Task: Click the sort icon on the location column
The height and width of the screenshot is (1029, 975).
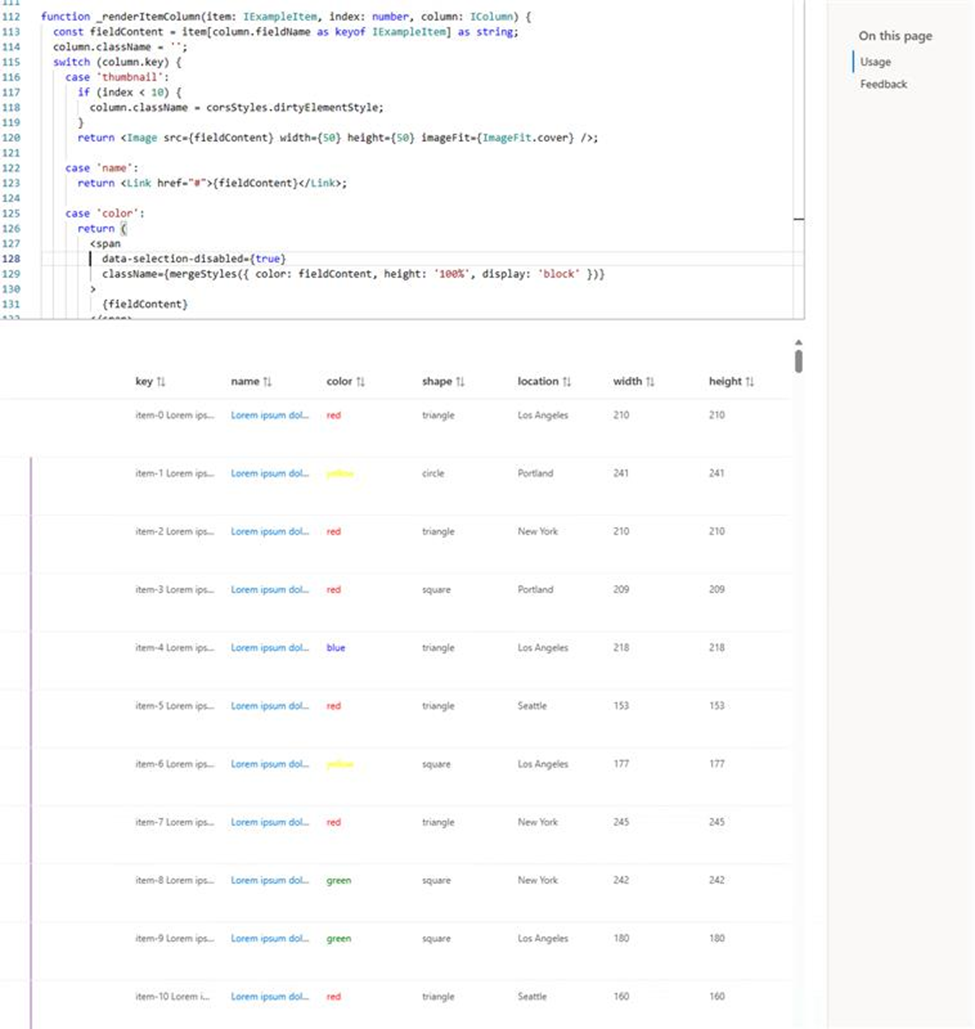Action: tap(565, 381)
